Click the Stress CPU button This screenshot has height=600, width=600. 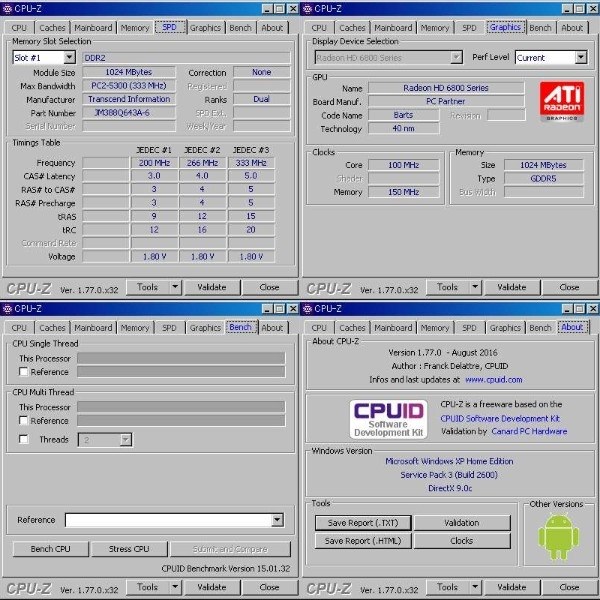129,549
